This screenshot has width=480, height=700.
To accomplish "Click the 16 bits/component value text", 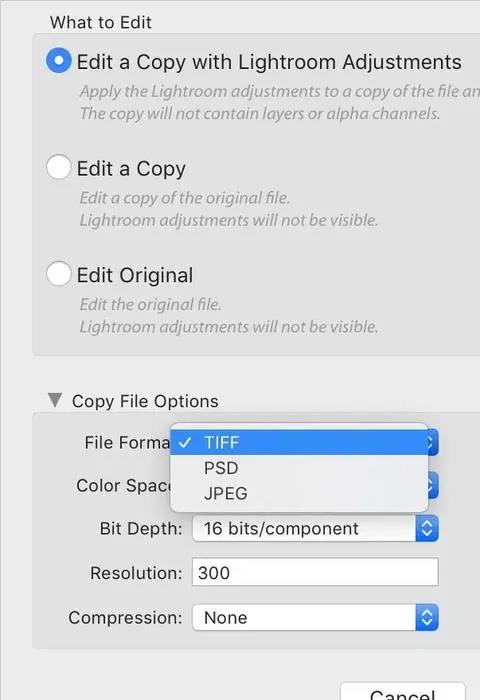I will coord(281,529).
